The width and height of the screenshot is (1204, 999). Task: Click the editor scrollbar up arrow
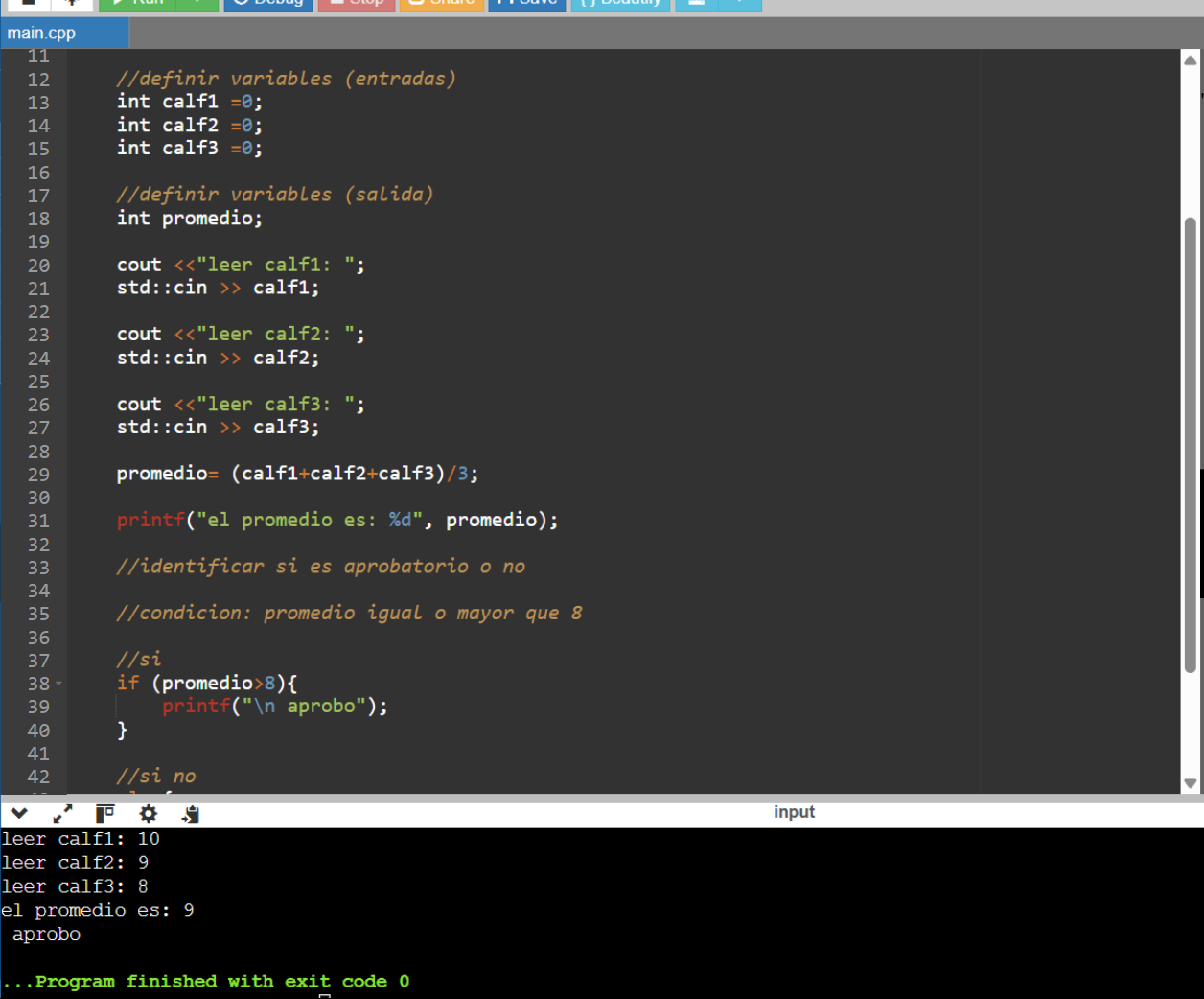pos(1191,60)
